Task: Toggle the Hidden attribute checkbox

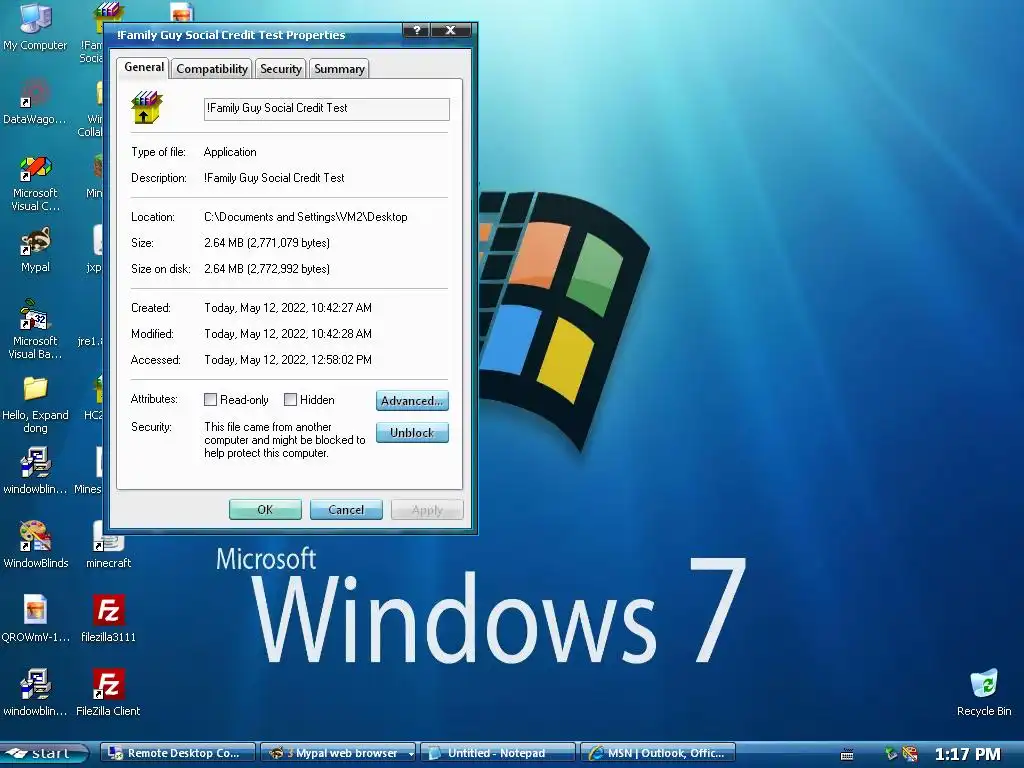Action: [x=291, y=400]
